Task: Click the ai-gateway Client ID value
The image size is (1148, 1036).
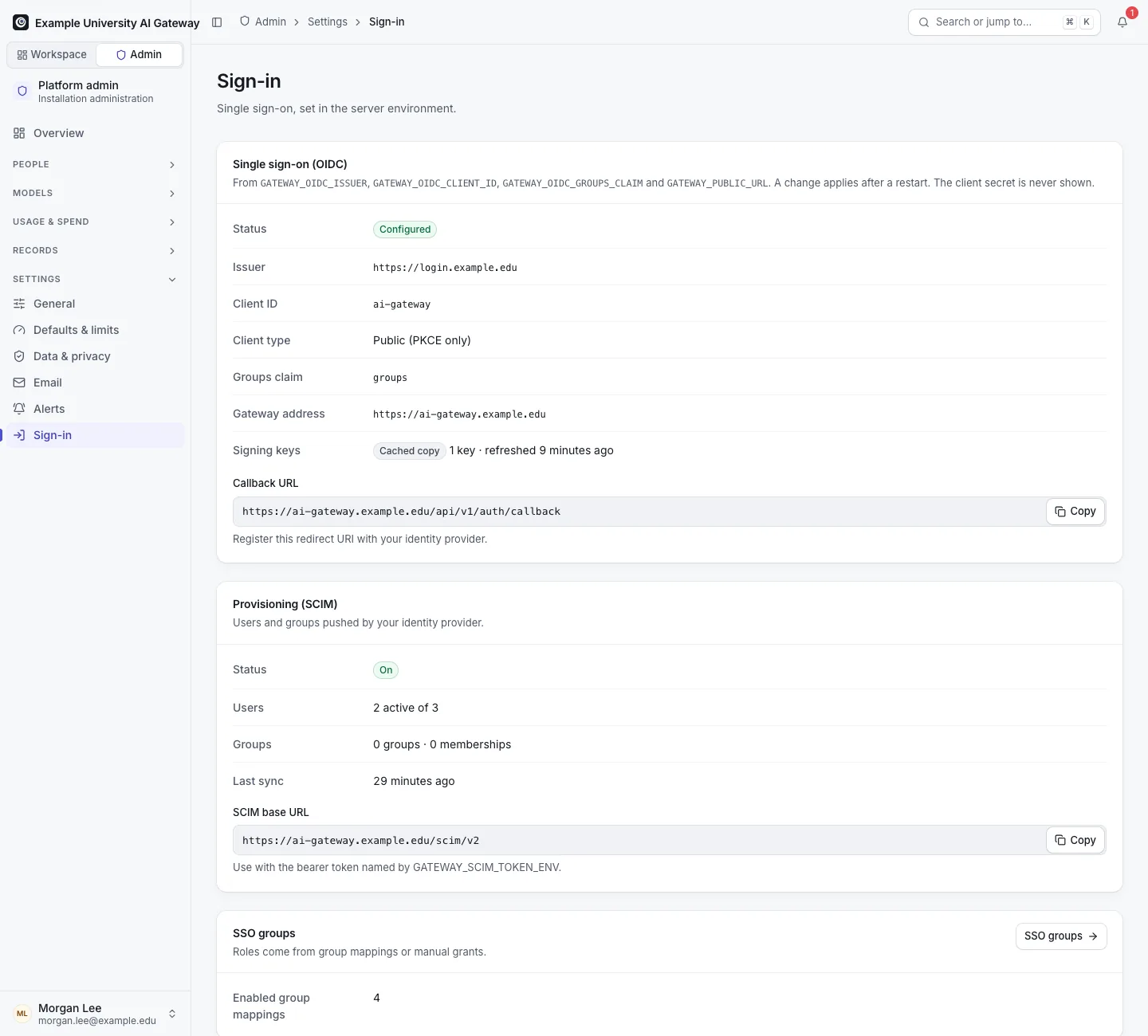Action: [402, 304]
